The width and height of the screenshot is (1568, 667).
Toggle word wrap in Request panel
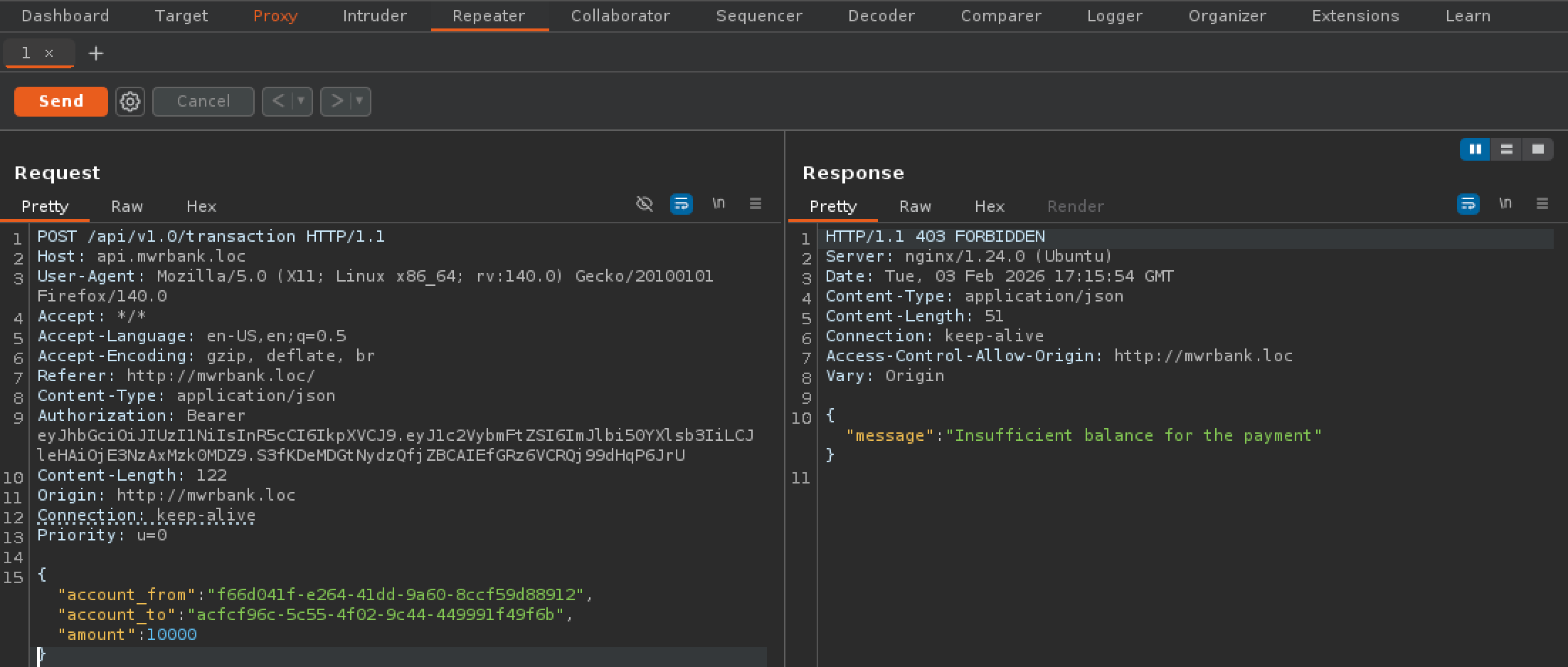point(681,205)
